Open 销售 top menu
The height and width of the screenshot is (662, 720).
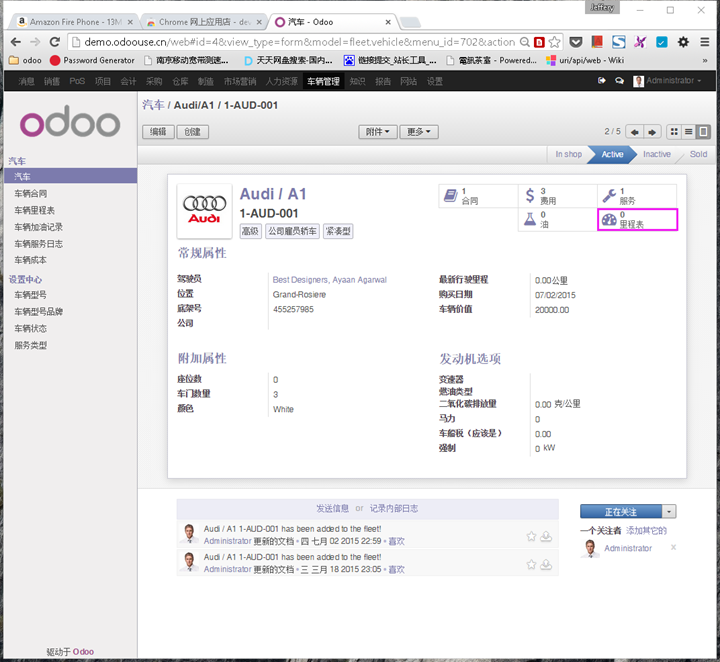[51, 81]
